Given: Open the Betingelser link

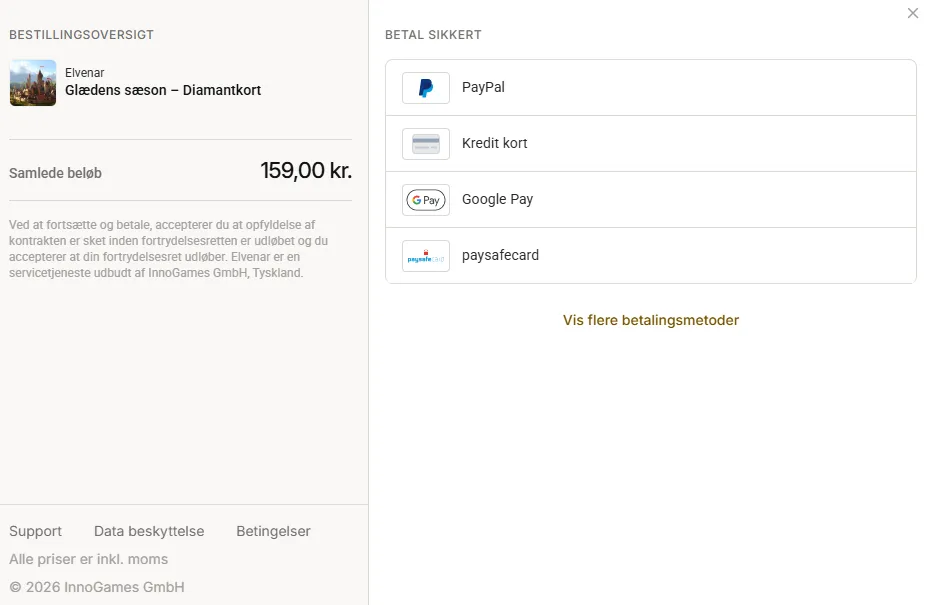Looking at the screenshot, I should tap(273, 531).
